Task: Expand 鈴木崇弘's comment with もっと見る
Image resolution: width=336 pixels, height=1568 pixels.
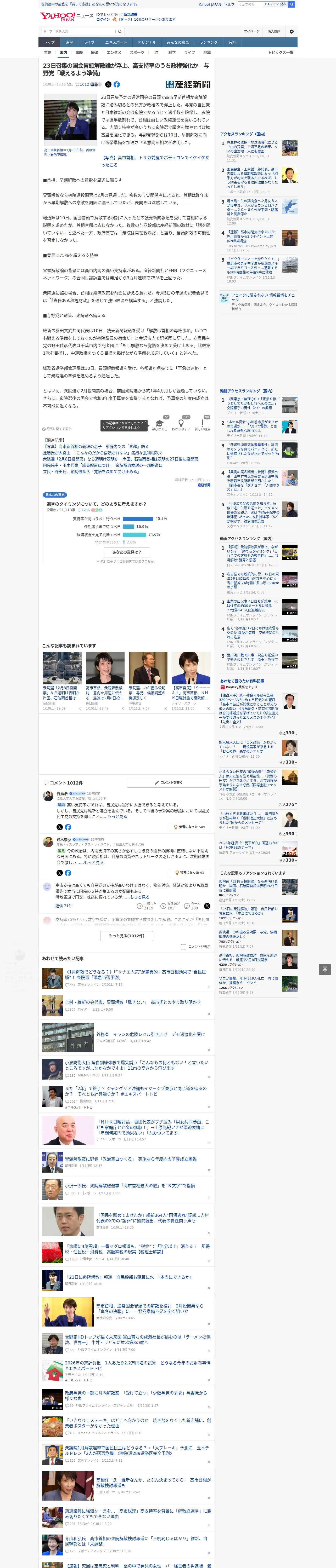Action: (94, 862)
